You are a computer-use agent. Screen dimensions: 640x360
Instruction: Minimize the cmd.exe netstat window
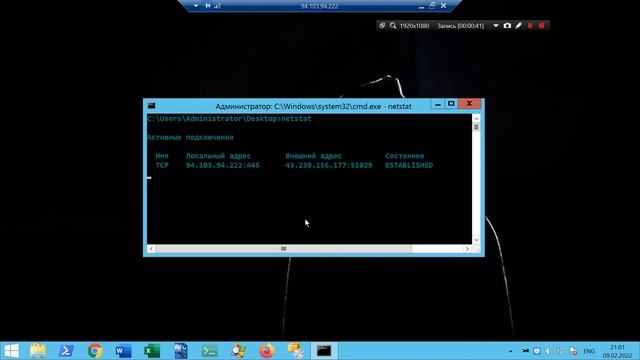pyautogui.click(x=438, y=104)
